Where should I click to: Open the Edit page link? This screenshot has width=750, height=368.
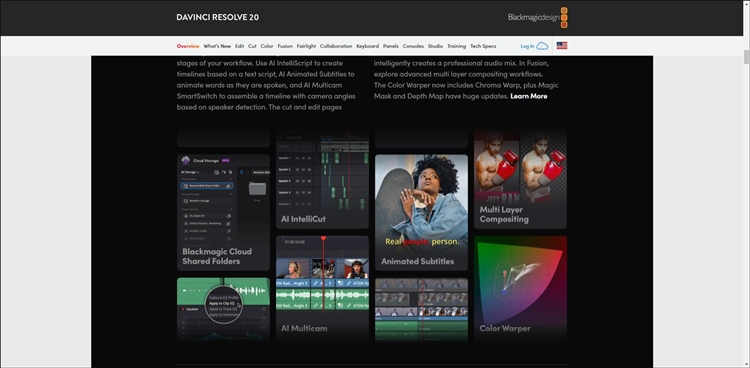(240, 46)
